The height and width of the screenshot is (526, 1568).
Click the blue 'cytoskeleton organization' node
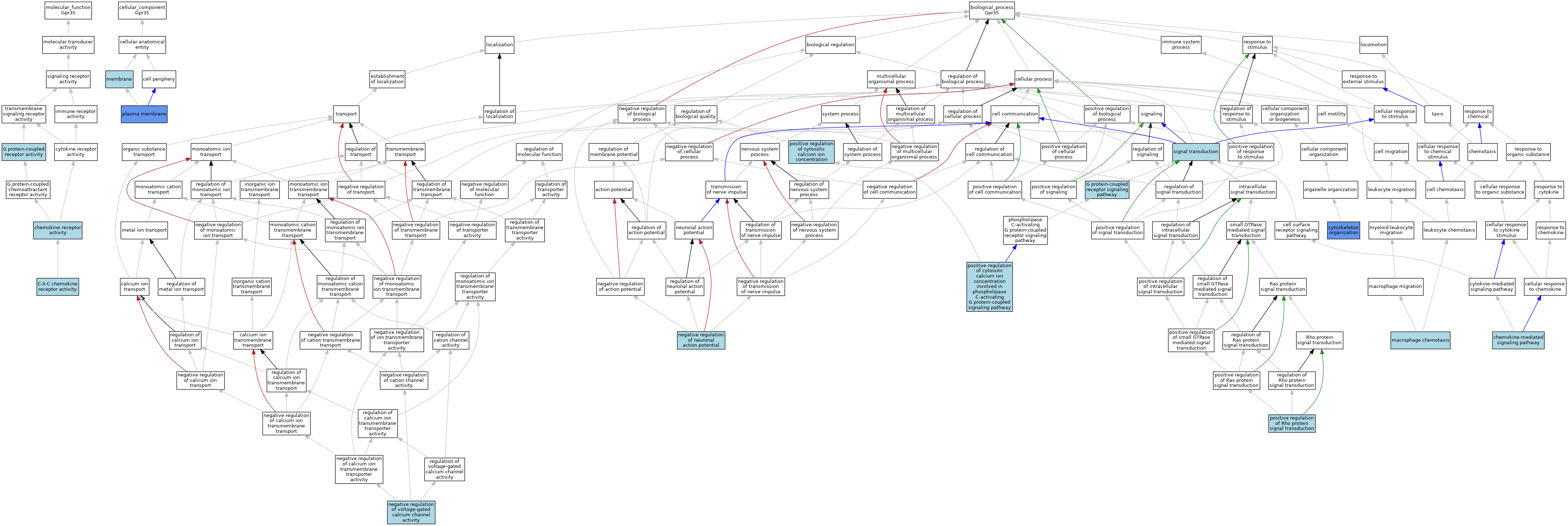1343,230
